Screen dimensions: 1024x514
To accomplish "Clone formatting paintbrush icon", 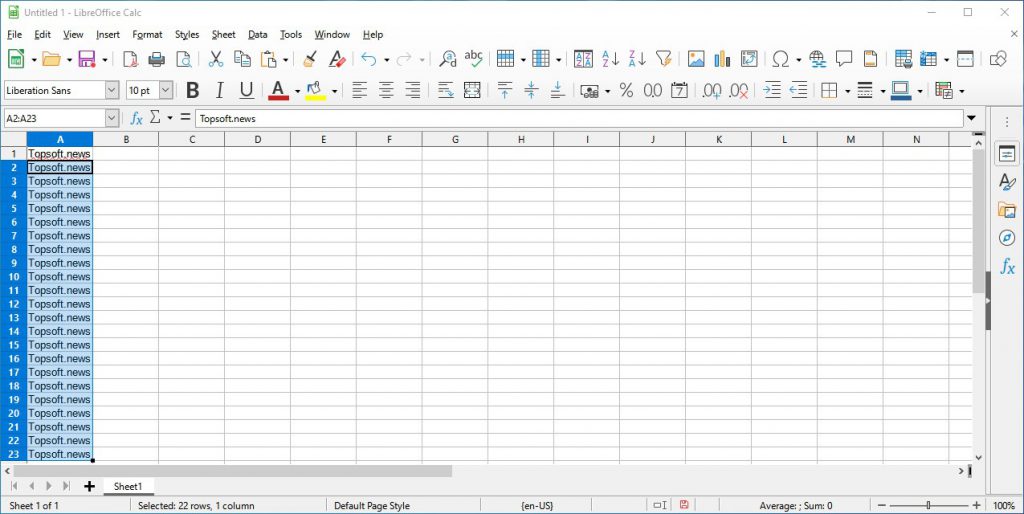I will click(x=310, y=59).
